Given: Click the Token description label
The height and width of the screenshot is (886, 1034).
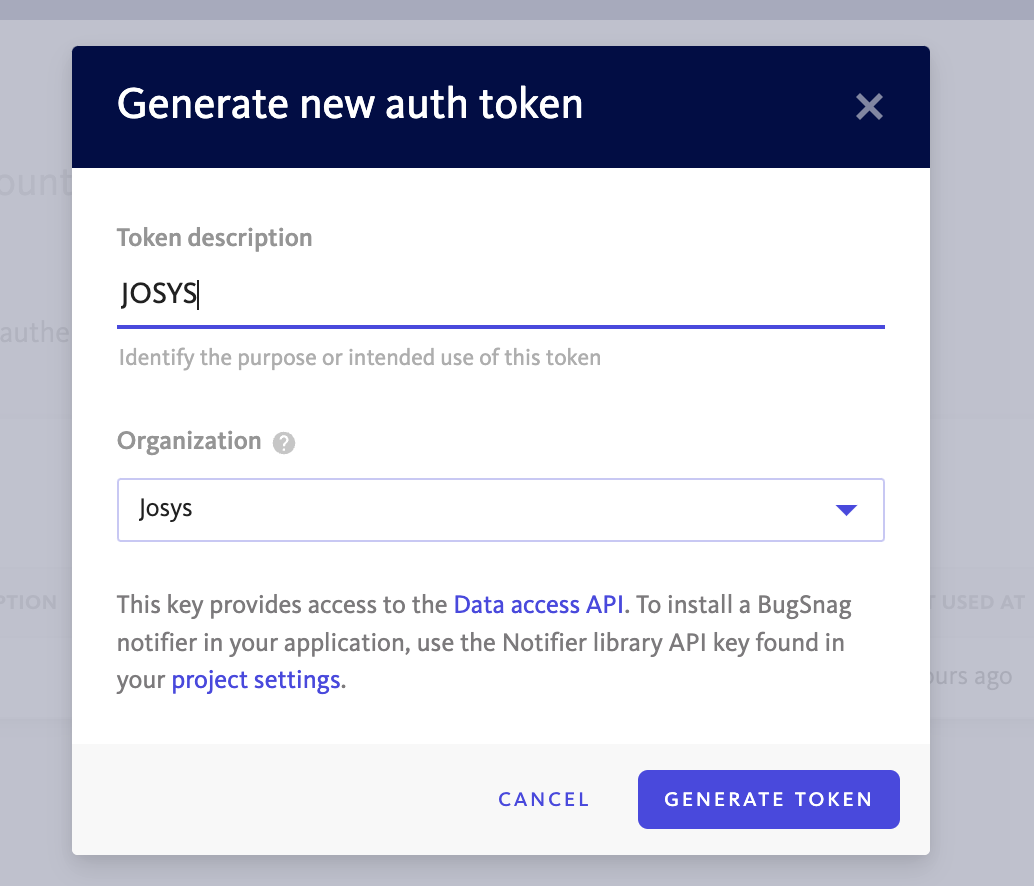Looking at the screenshot, I should pos(214,238).
